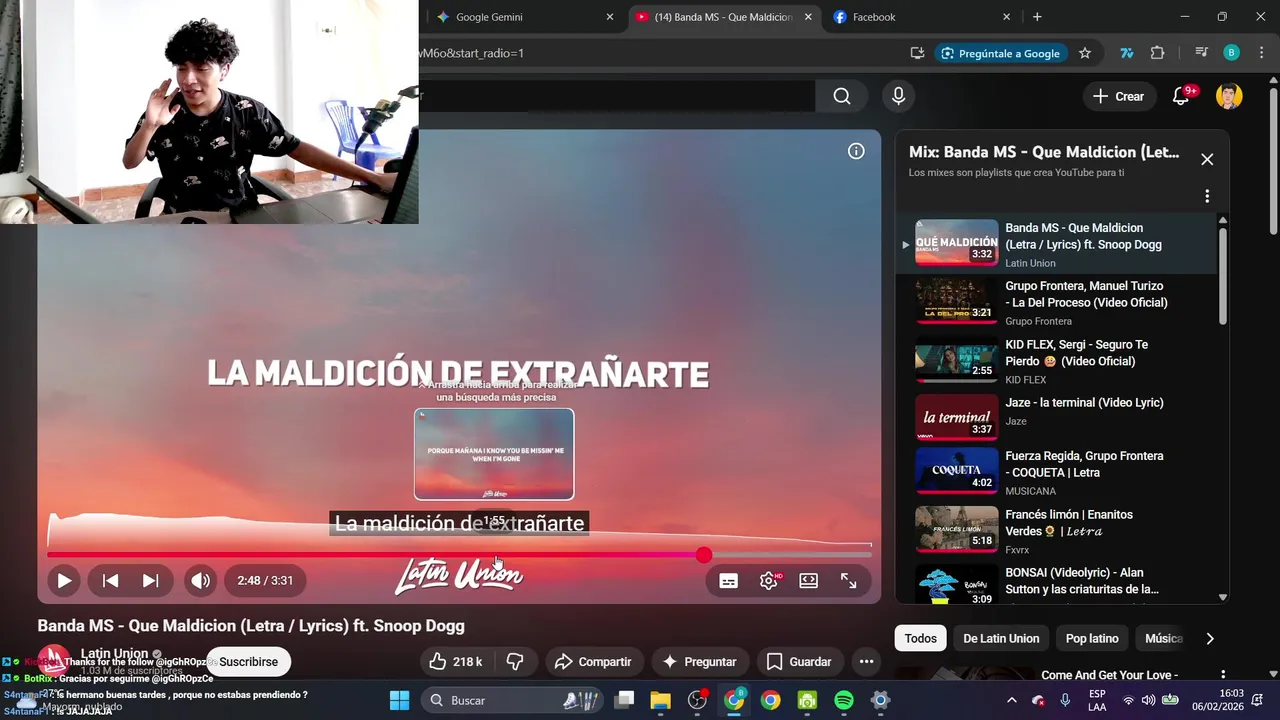Open Jaze la terminal thumbnail
Viewport: 1280px width, 720px height.
click(957, 418)
